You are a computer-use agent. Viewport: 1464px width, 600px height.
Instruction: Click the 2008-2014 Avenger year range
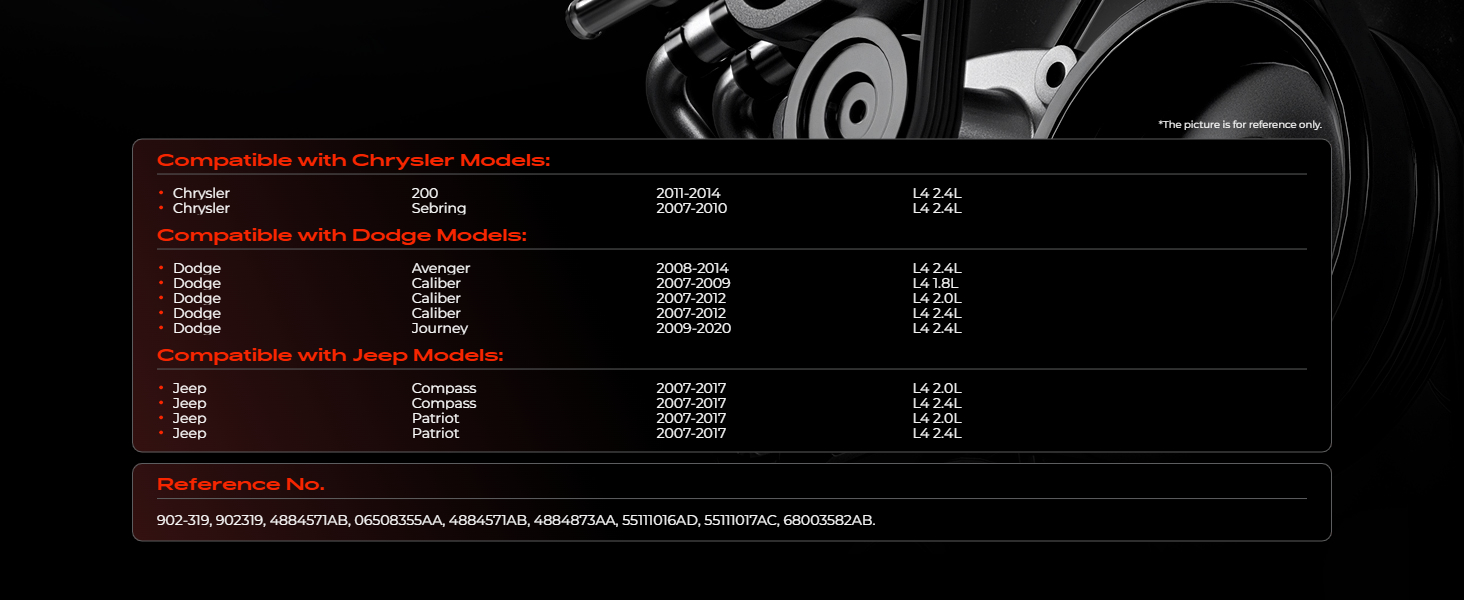coord(692,268)
